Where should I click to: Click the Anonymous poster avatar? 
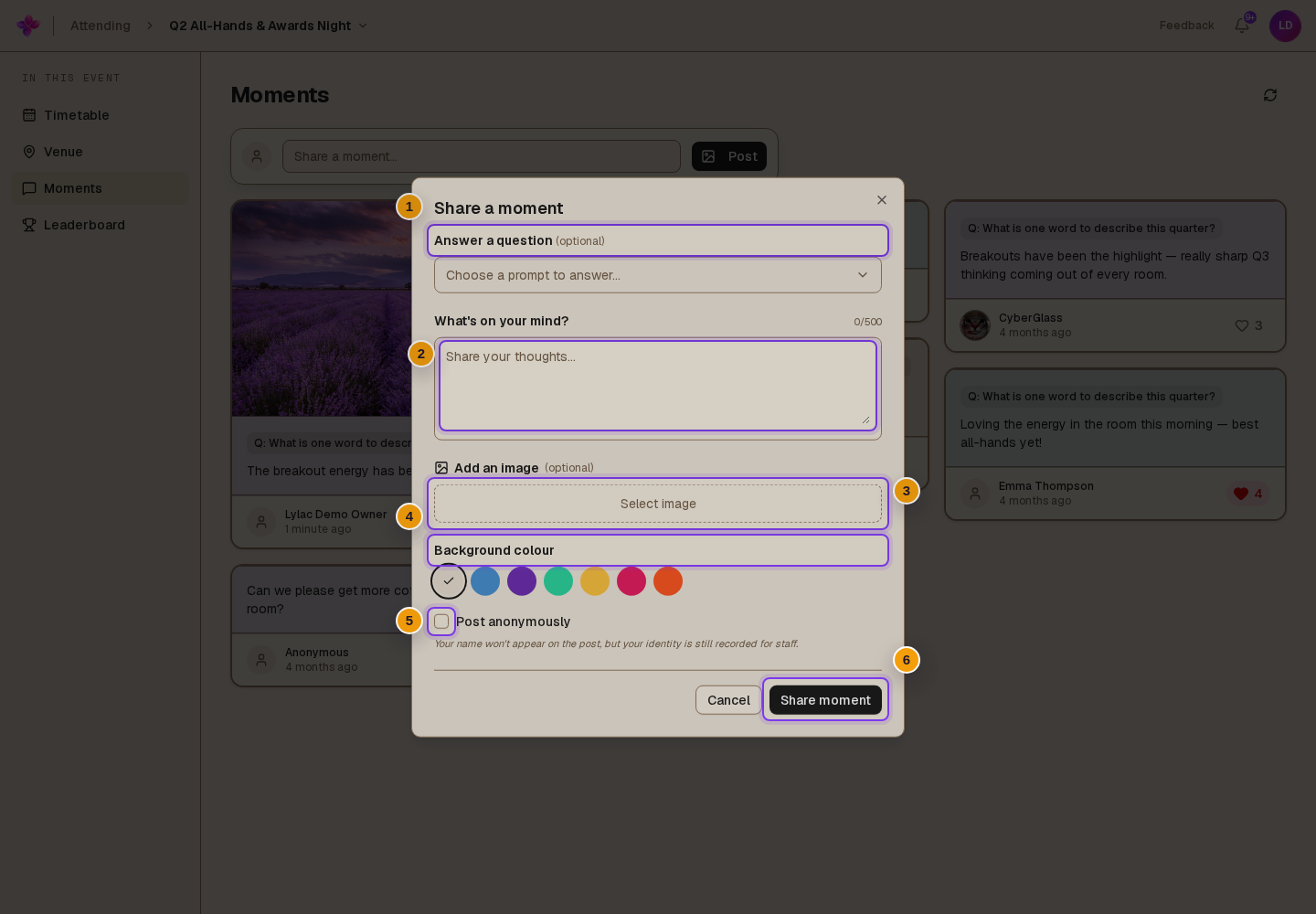pos(261,660)
